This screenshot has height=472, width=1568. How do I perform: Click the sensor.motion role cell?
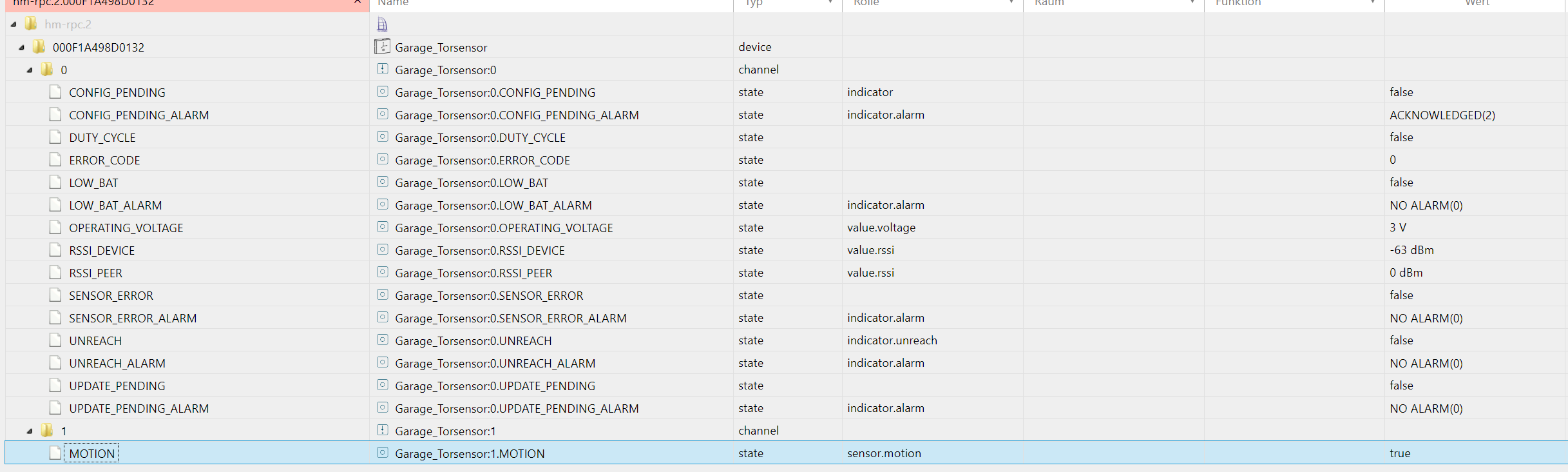(x=884, y=453)
